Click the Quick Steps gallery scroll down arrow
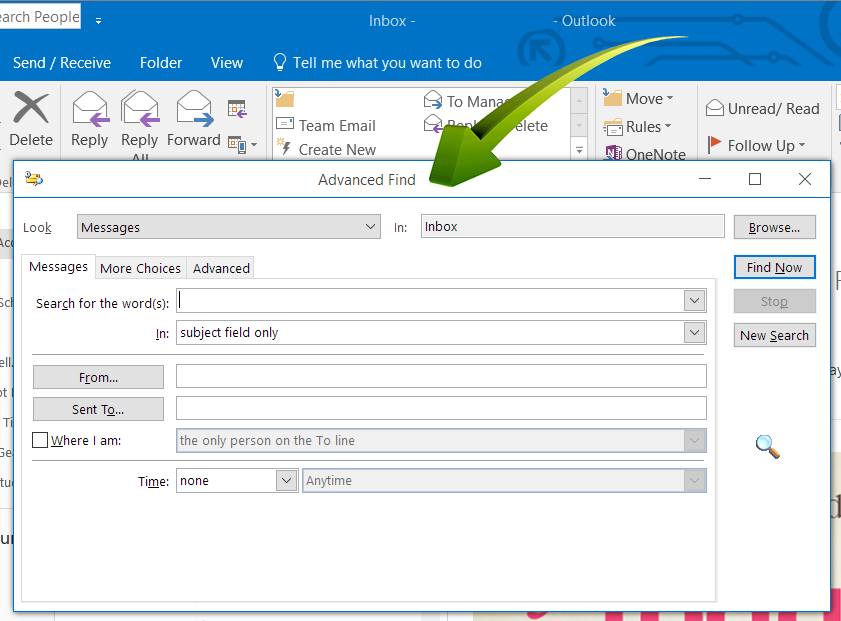841x621 pixels. pos(579,126)
